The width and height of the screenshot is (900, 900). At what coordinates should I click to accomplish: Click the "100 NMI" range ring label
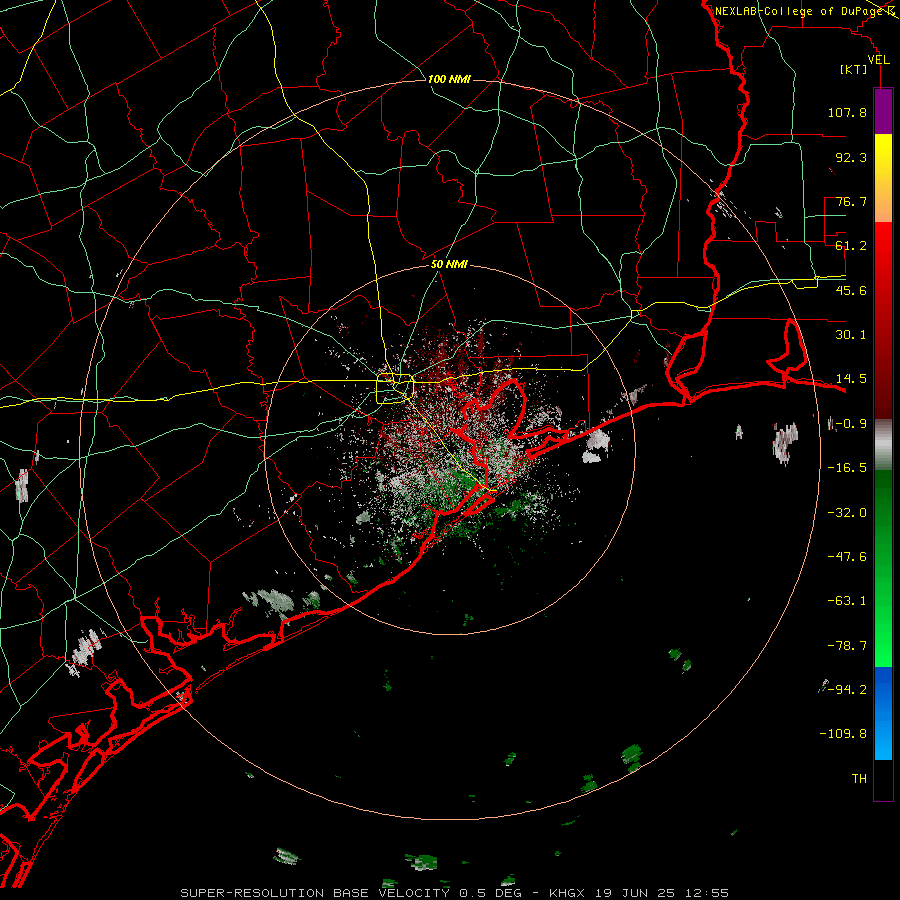[x=449, y=79]
